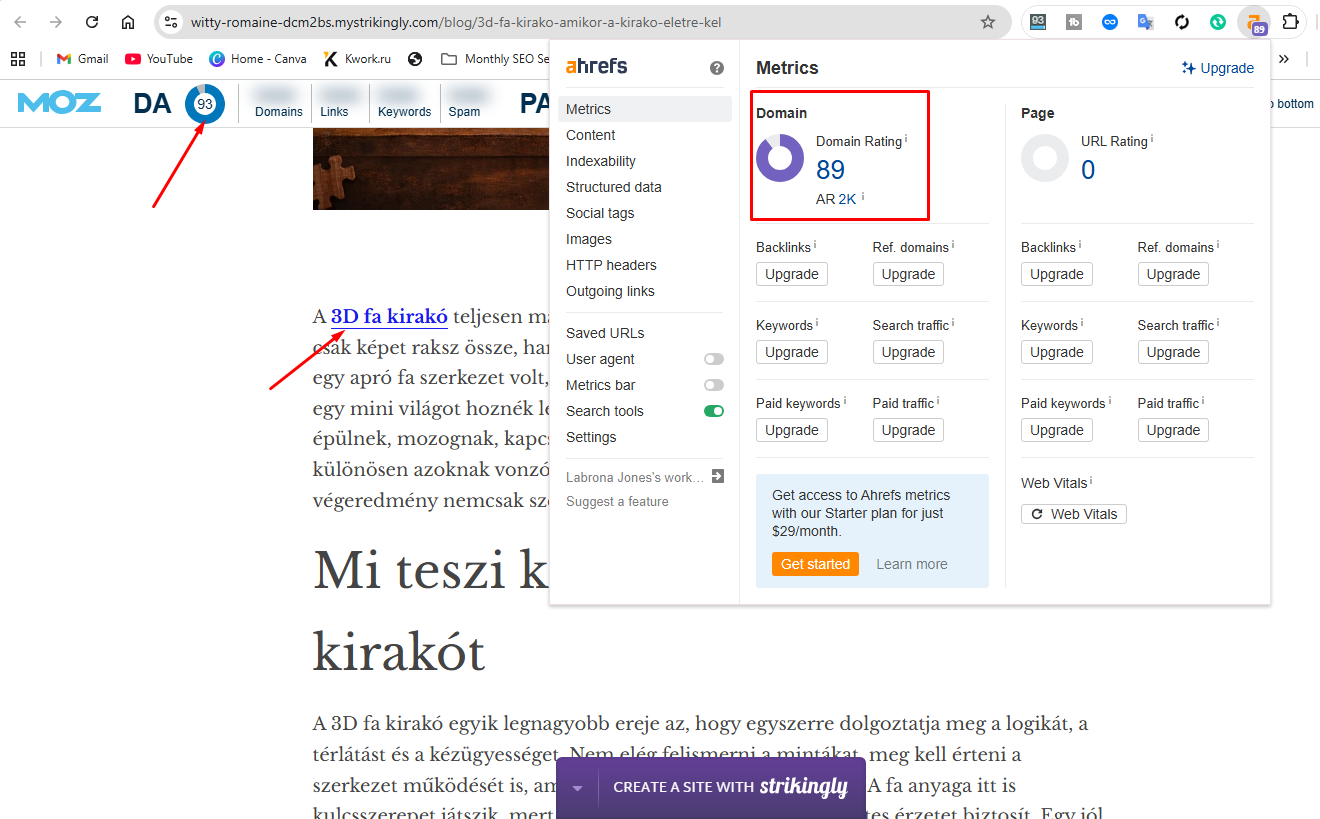
Task: Enable the User agent toggle
Action: coord(713,358)
